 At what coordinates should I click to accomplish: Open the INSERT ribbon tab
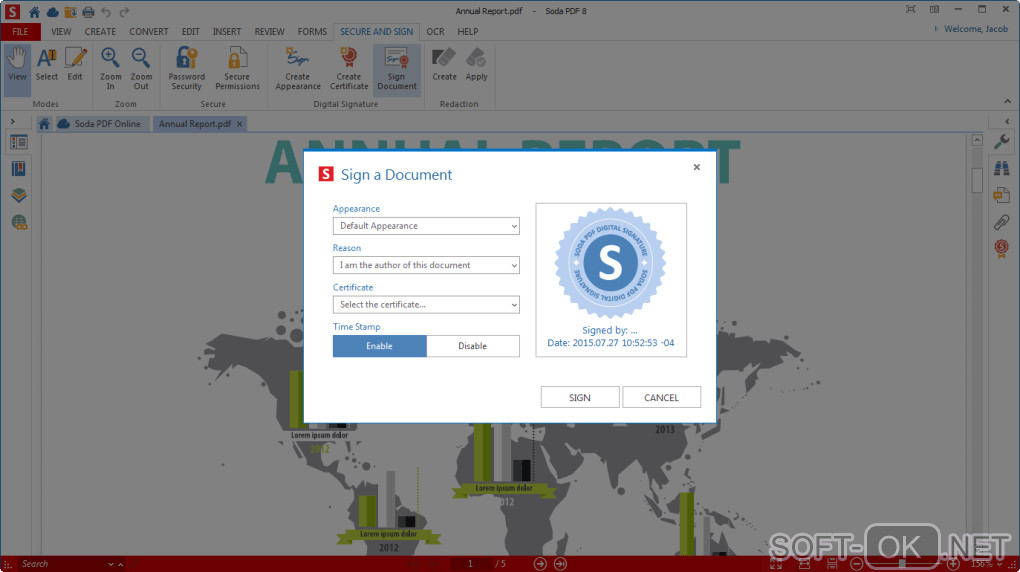227,31
